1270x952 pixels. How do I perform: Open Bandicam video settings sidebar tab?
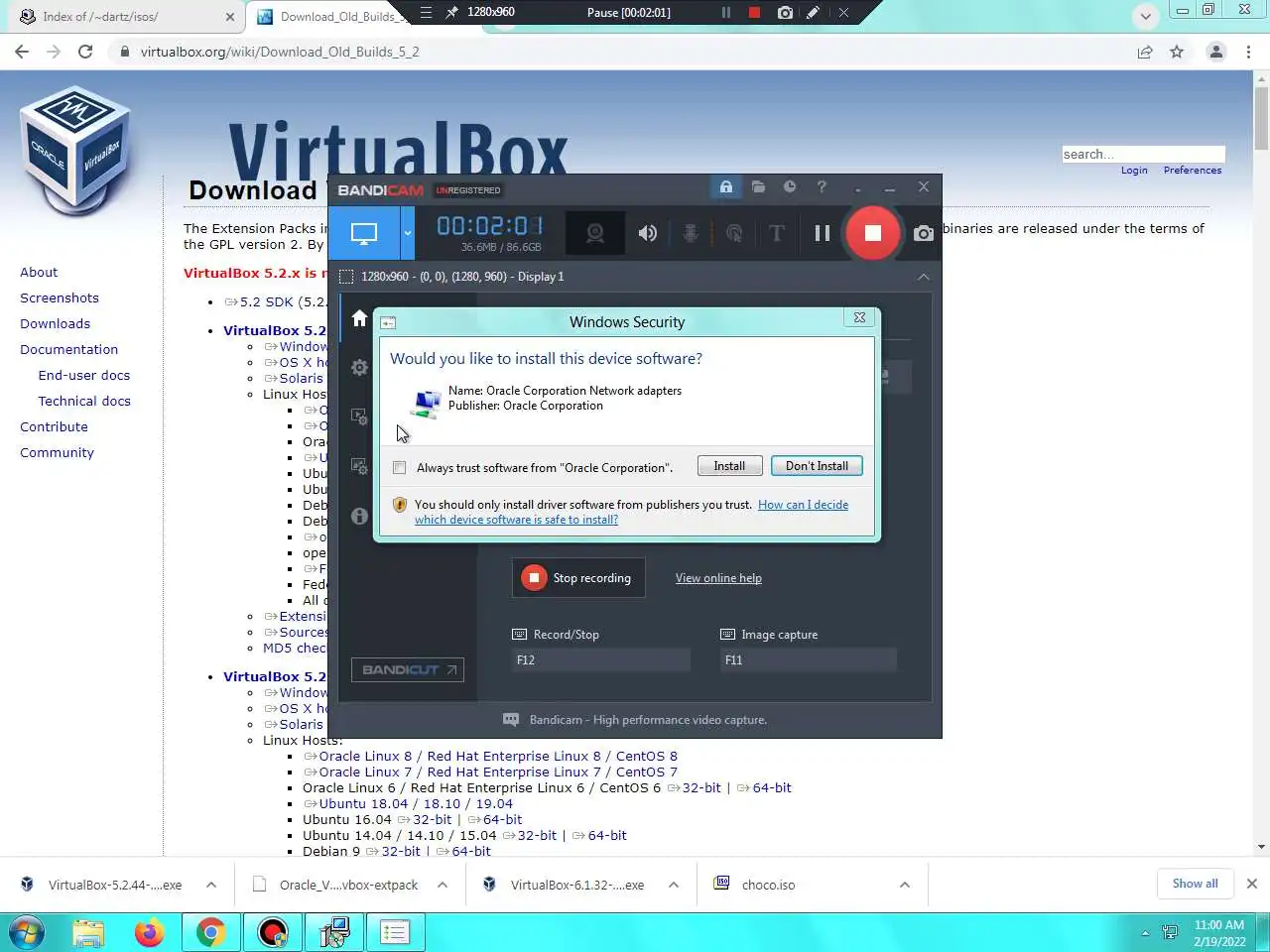tap(359, 416)
